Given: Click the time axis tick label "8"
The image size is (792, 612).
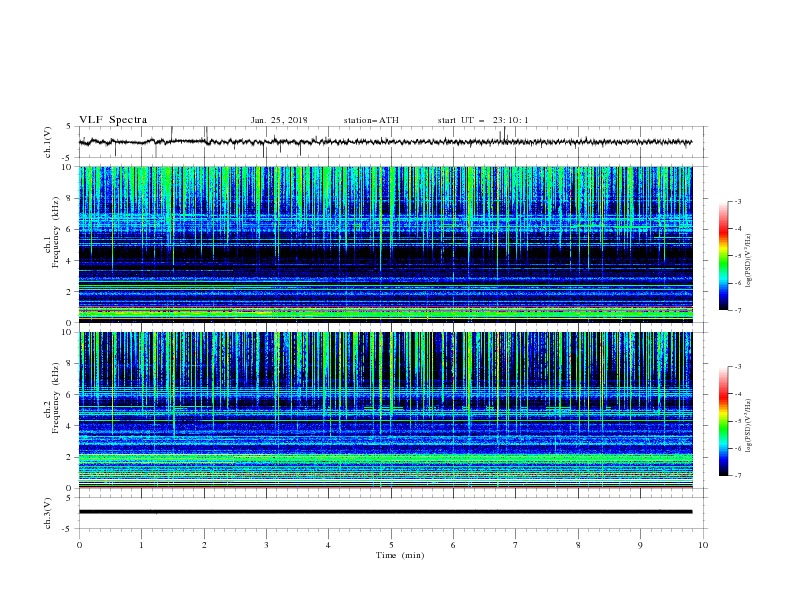Looking at the screenshot, I should pyautogui.click(x=578, y=545).
